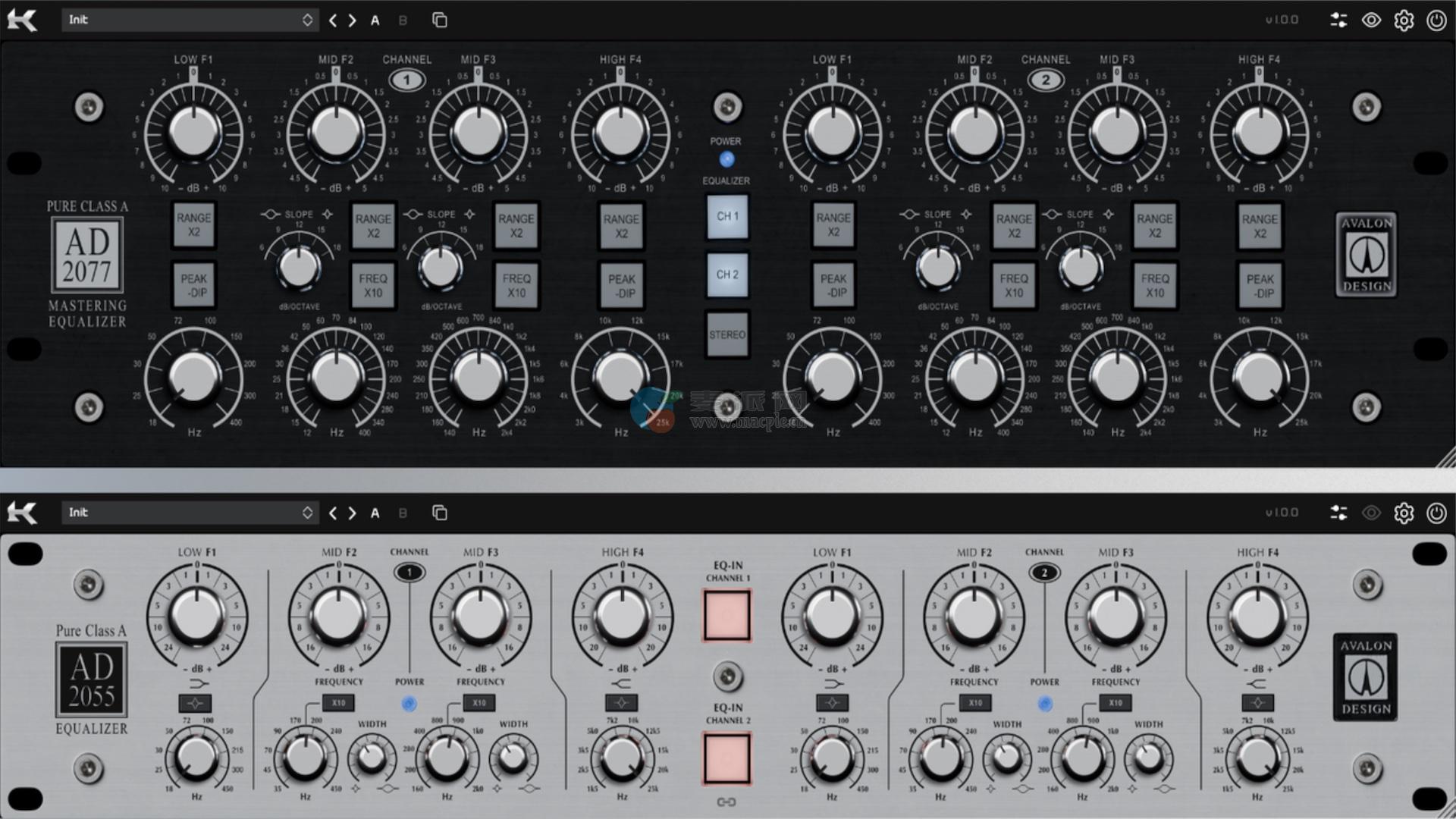Click Avalon Design logo badge on AD2077

1367,255
